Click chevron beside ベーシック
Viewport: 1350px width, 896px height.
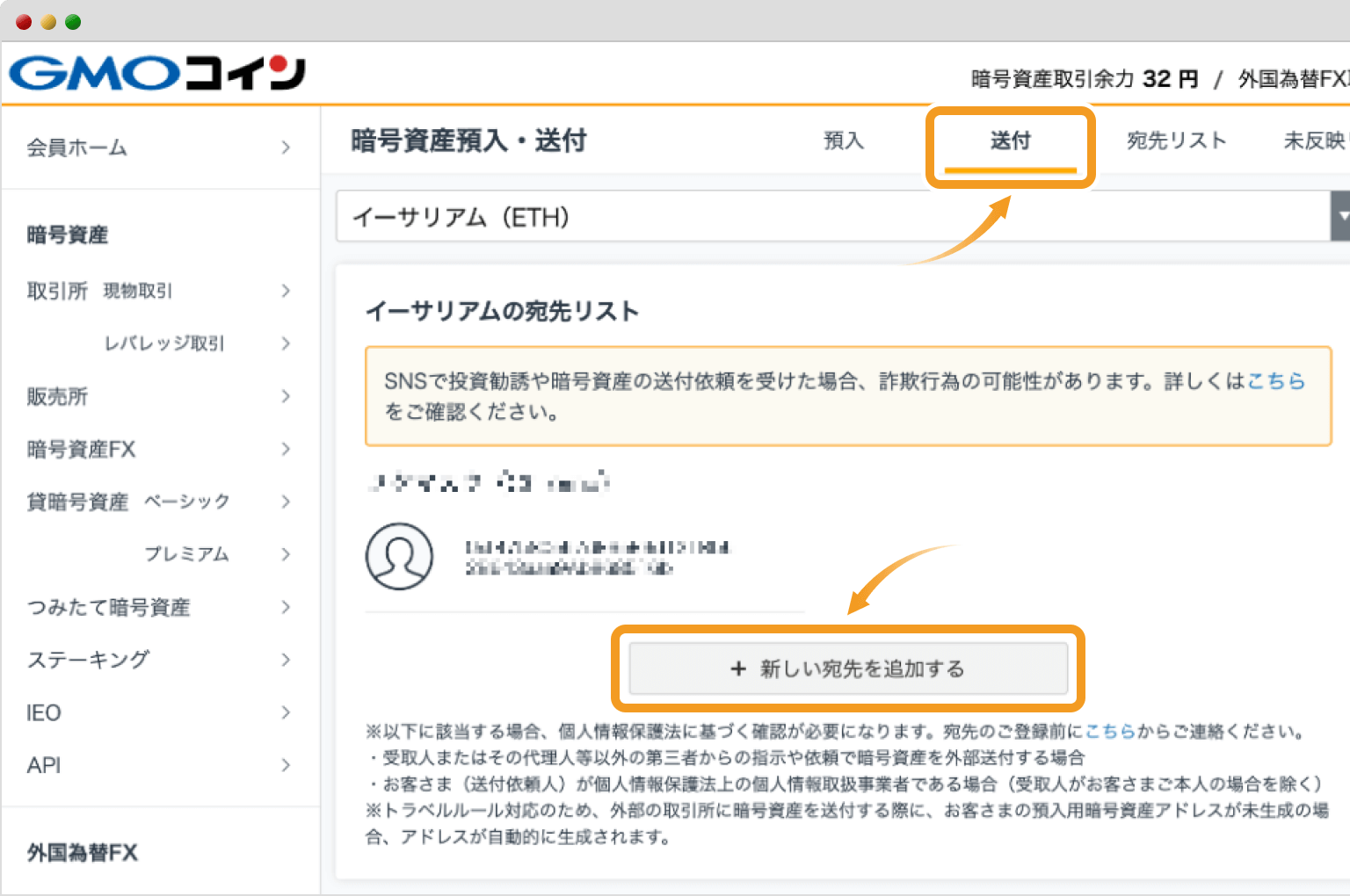click(286, 502)
